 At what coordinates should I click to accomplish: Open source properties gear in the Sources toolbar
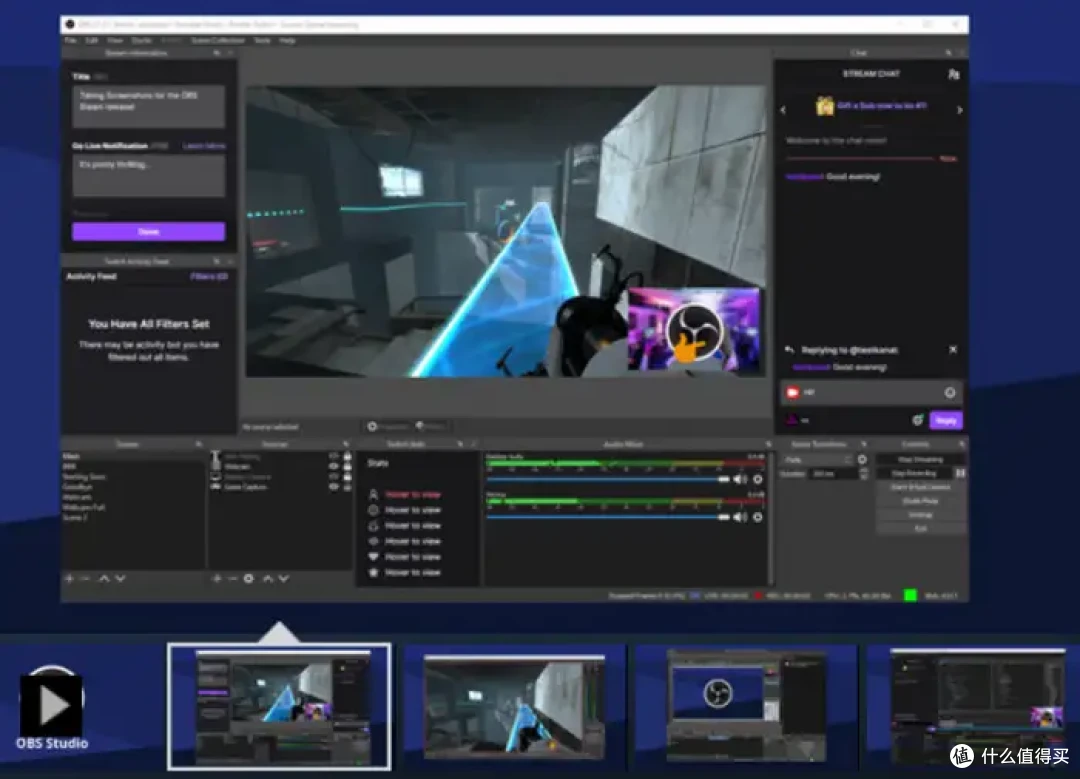[x=249, y=579]
